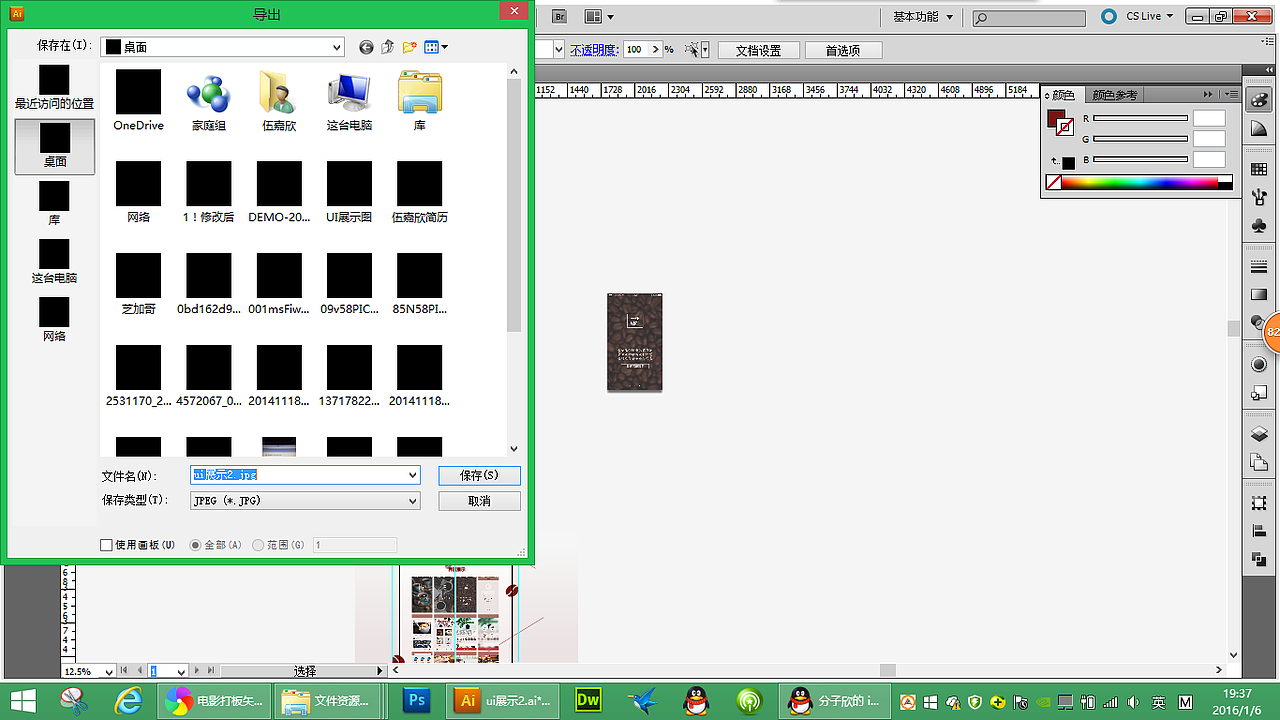
Task: Open the Appearance panel dock icon
Action: coord(1259,365)
